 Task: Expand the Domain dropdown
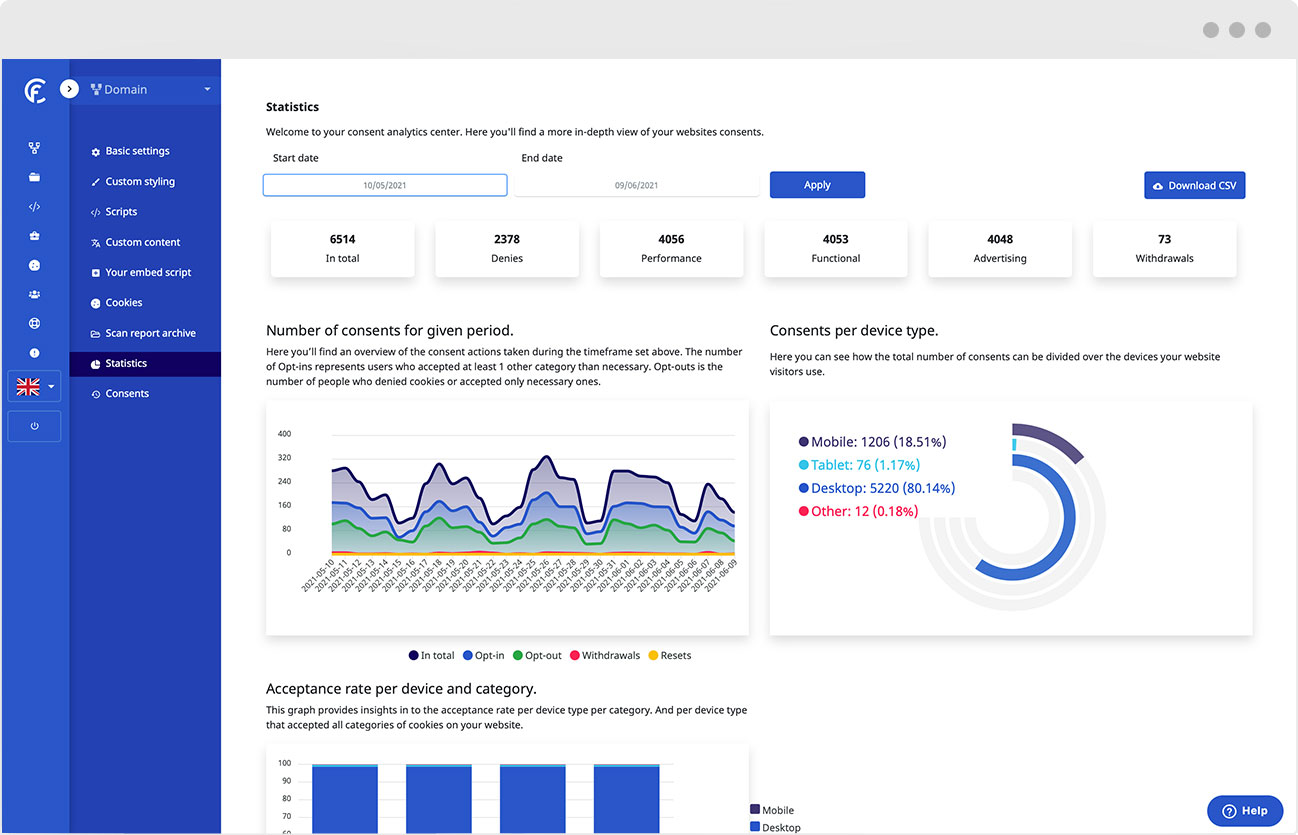pyautogui.click(x=150, y=90)
